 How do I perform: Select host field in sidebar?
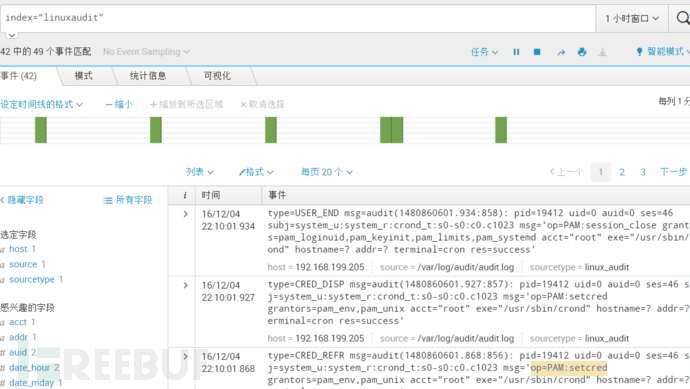18,249
